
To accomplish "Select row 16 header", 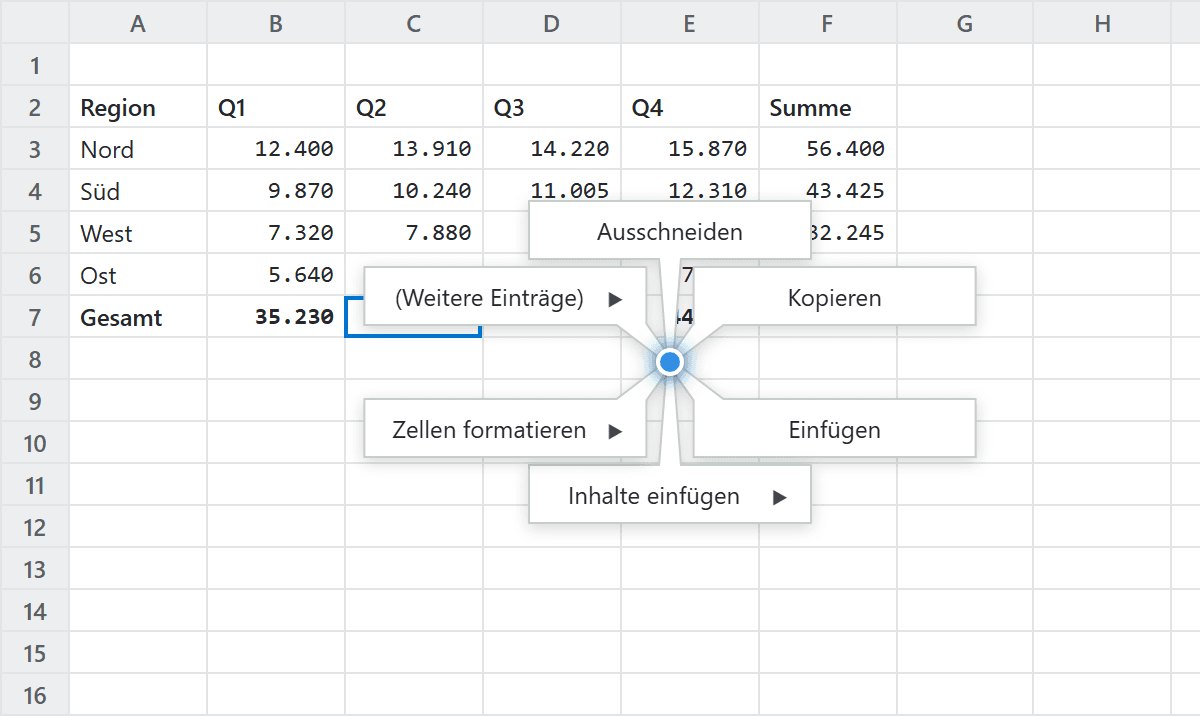I will pyautogui.click(x=35, y=695).
